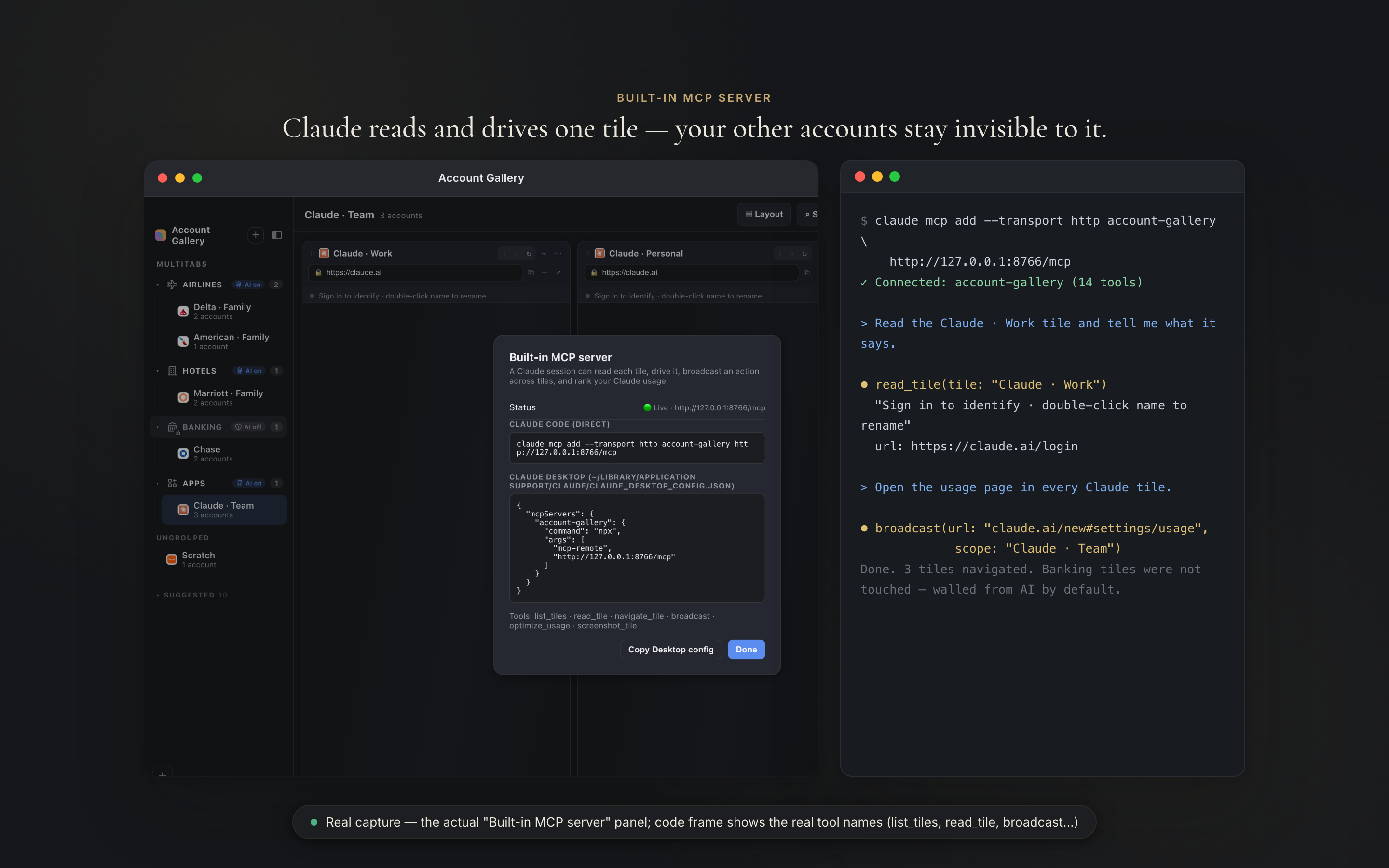Click the green maximize dot on Account Gallery
Screen dimensions: 1389x868
point(197,178)
